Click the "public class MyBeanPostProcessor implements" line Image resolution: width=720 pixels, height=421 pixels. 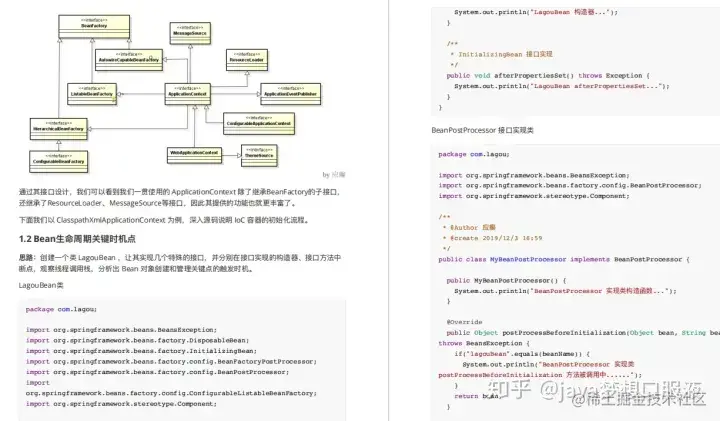(x=564, y=259)
